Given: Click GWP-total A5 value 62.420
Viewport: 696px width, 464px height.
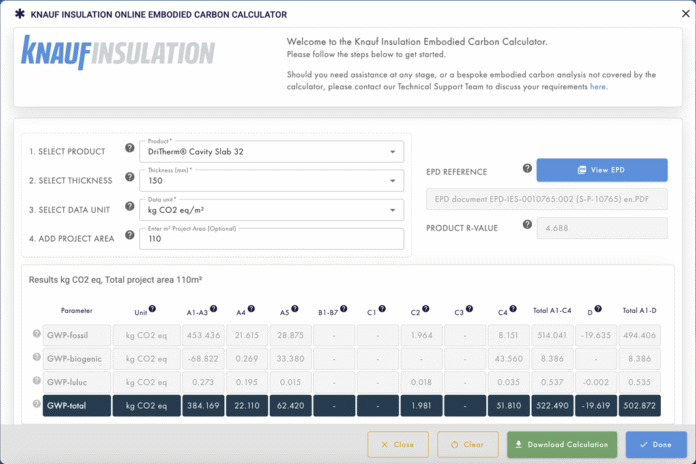Looking at the screenshot, I should [x=290, y=406].
